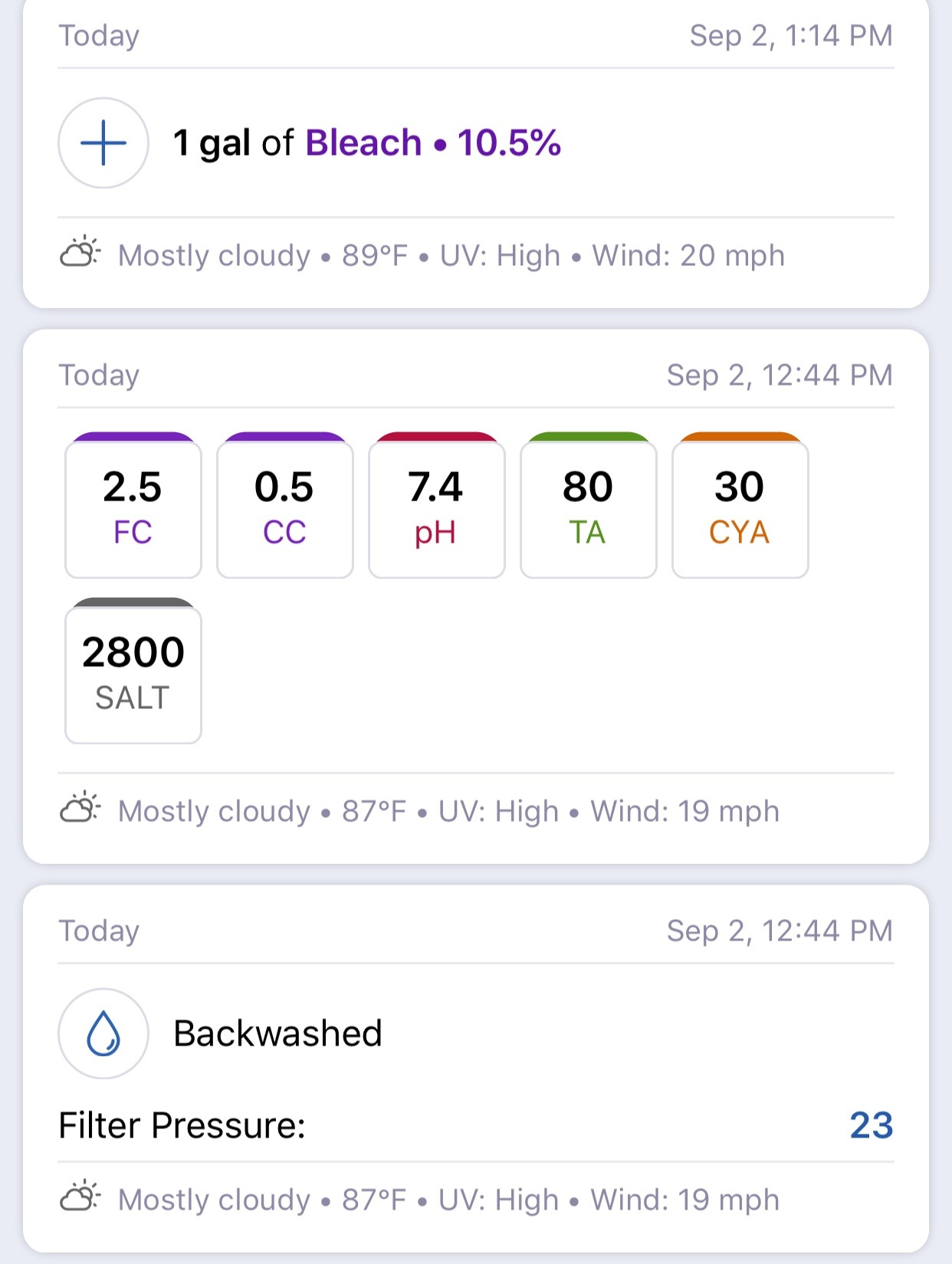Tap the Today label on the Bleach card
The height and width of the screenshot is (1264, 952).
(100, 36)
